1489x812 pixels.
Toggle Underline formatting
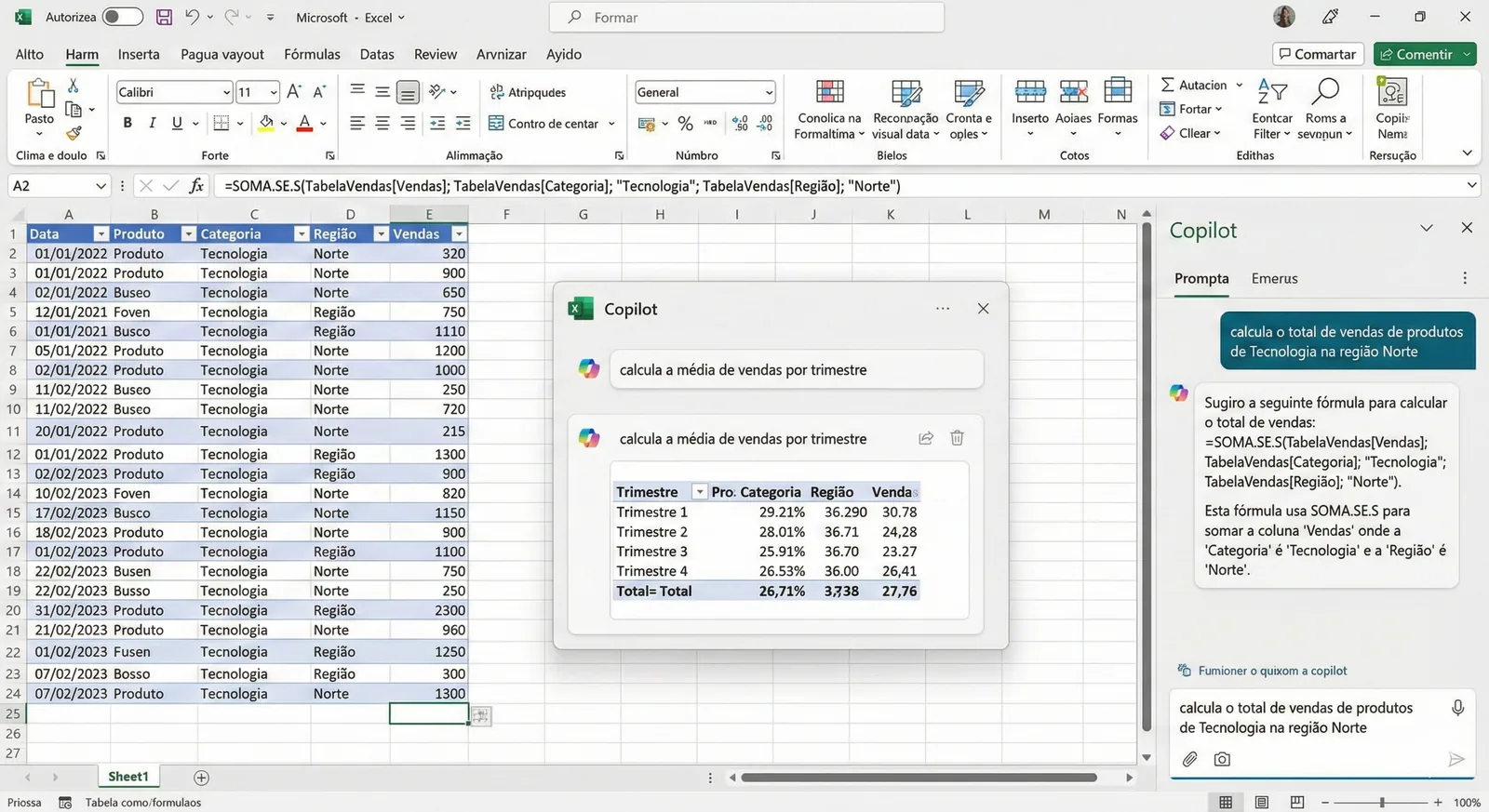(177, 123)
